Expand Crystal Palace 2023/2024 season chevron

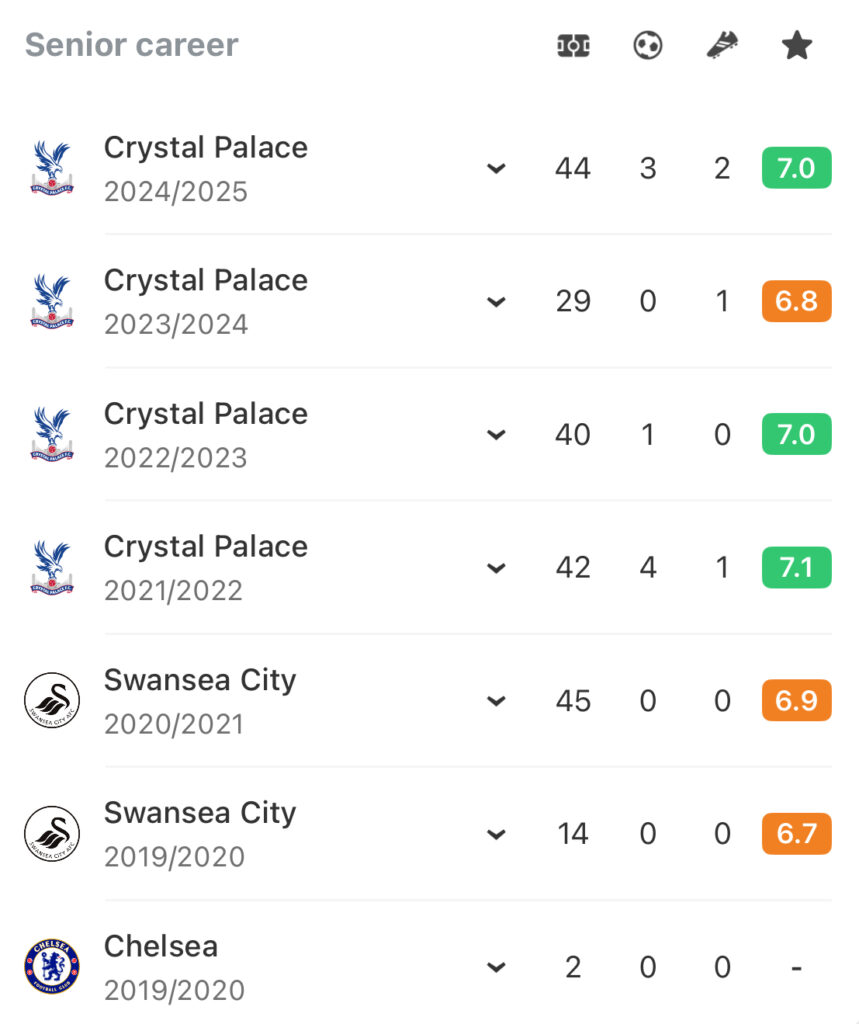point(496,302)
